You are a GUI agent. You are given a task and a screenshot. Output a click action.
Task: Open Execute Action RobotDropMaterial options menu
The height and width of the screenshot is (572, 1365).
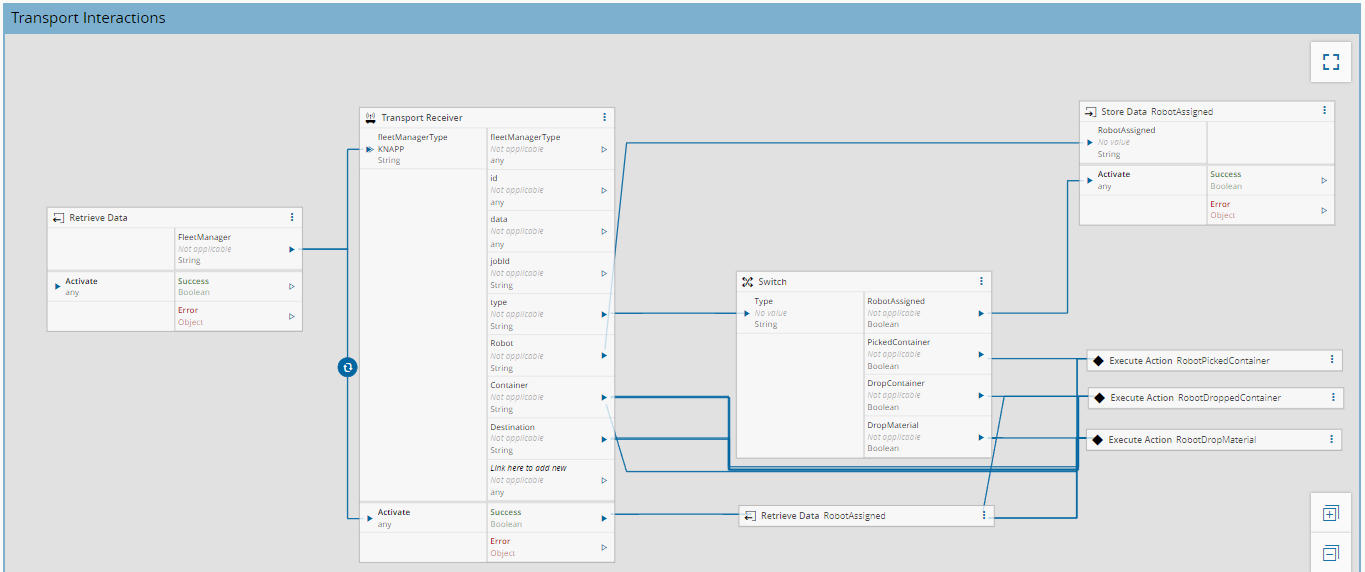pyautogui.click(x=1332, y=439)
